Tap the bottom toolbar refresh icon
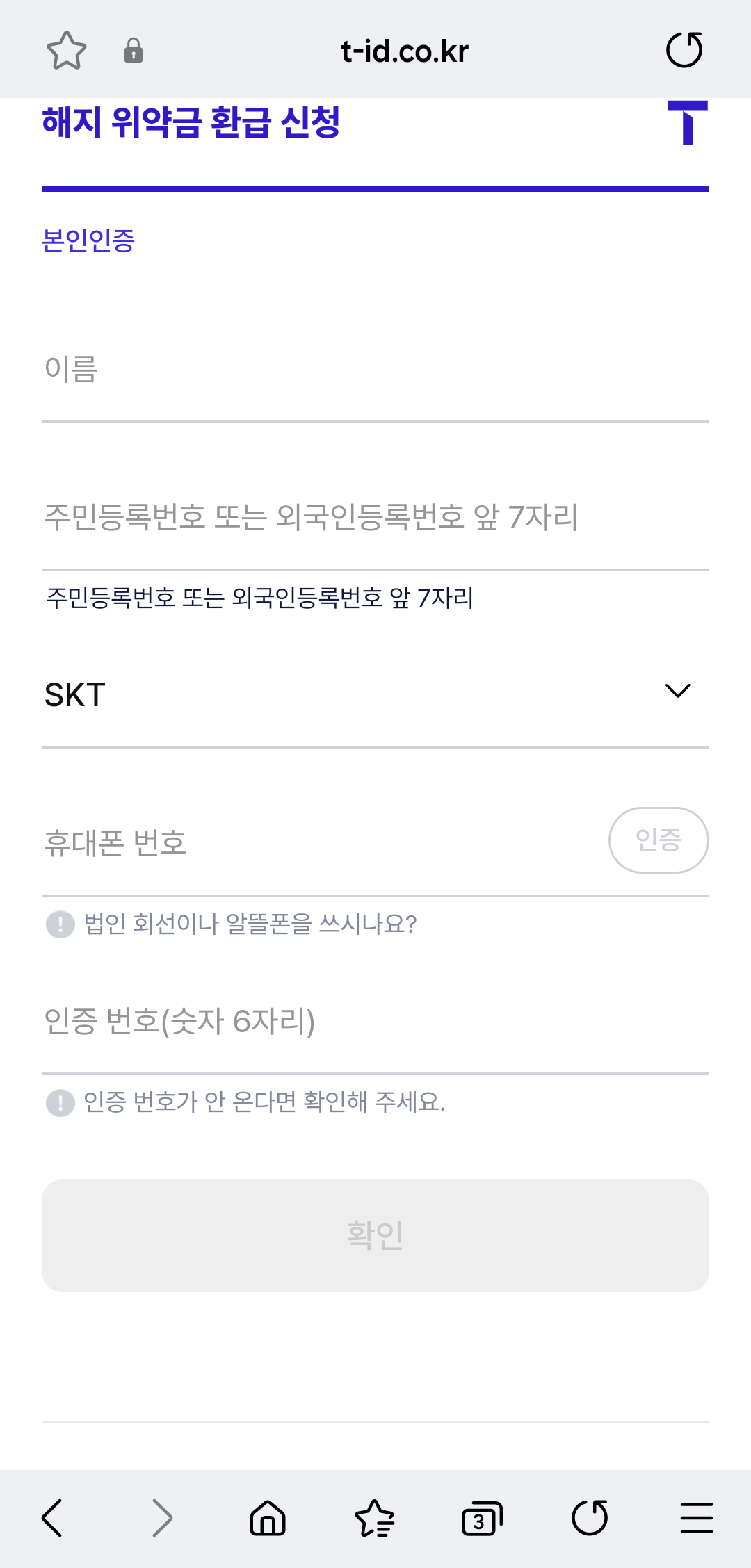This screenshot has height=1568, width=751. coord(590,1517)
